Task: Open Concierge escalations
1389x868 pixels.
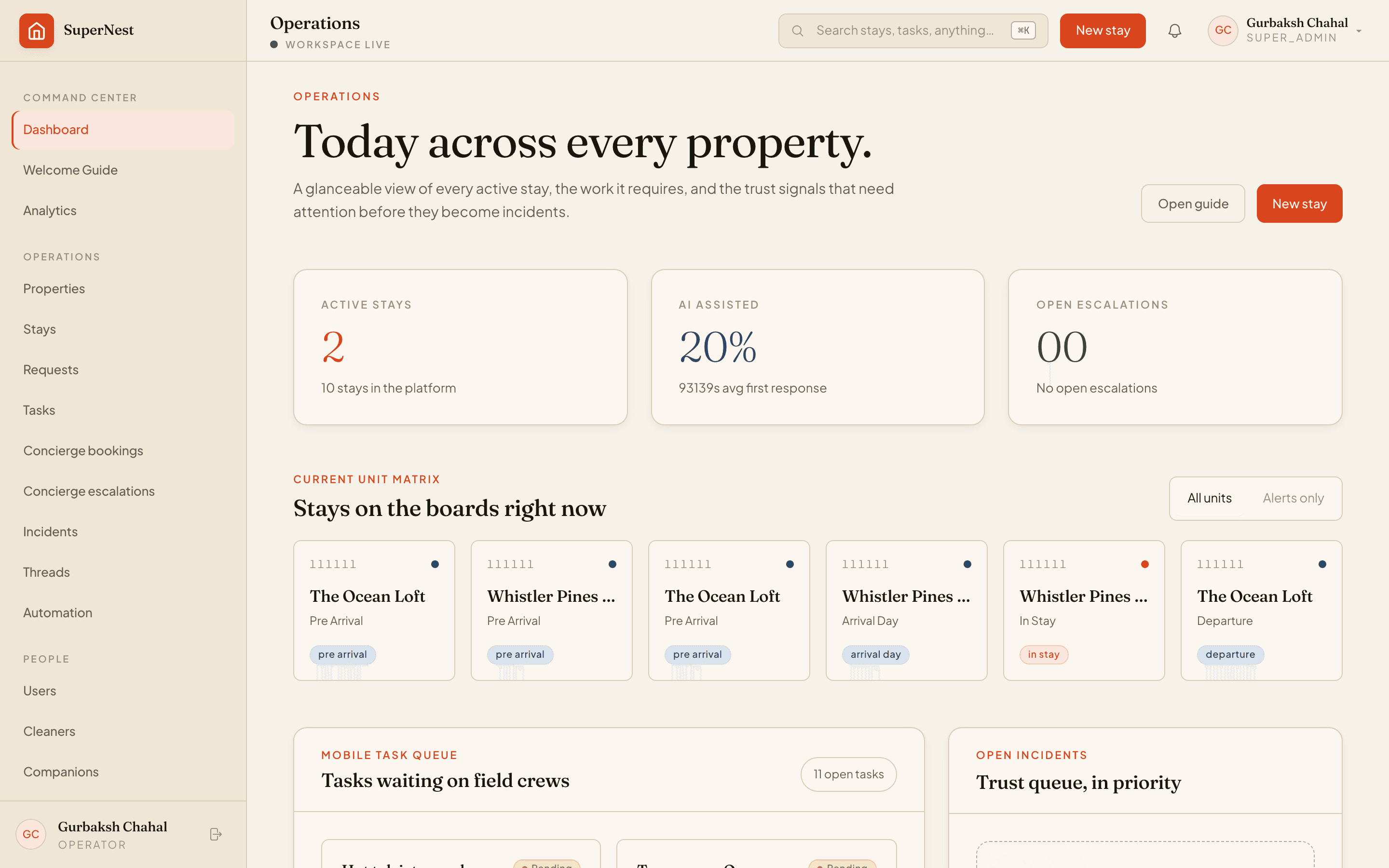Action: 123,491
